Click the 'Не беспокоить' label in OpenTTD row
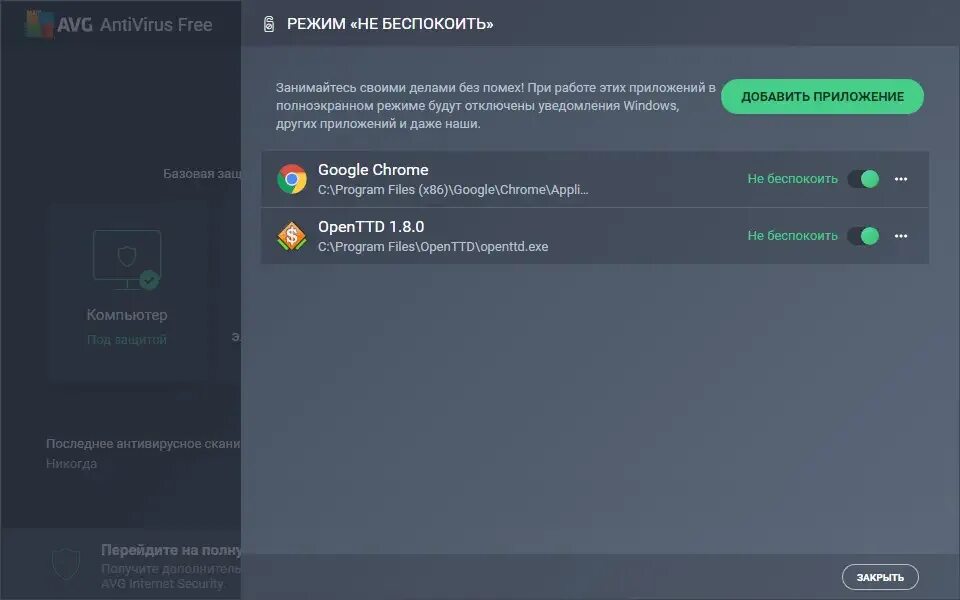This screenshot has height=600, width=960. pos(792,236)
